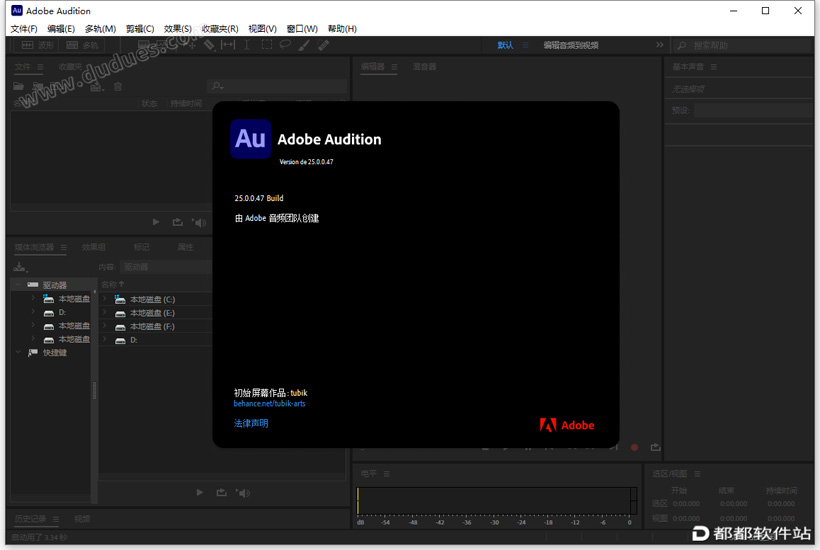
Task: Switch to the 效果组 tab
Action: coord(94,247)
